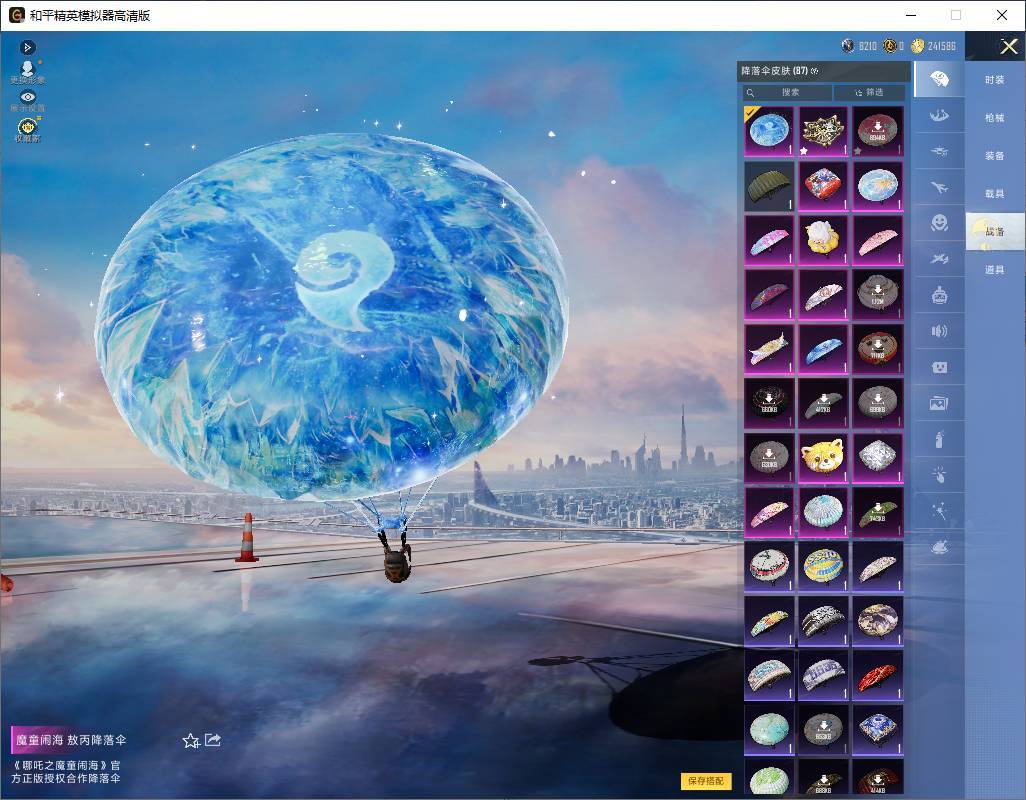1026x800 pixels.
Task: Expand the side panel play-arrow button
Action: pyautogui.click(x=27, y=47)
